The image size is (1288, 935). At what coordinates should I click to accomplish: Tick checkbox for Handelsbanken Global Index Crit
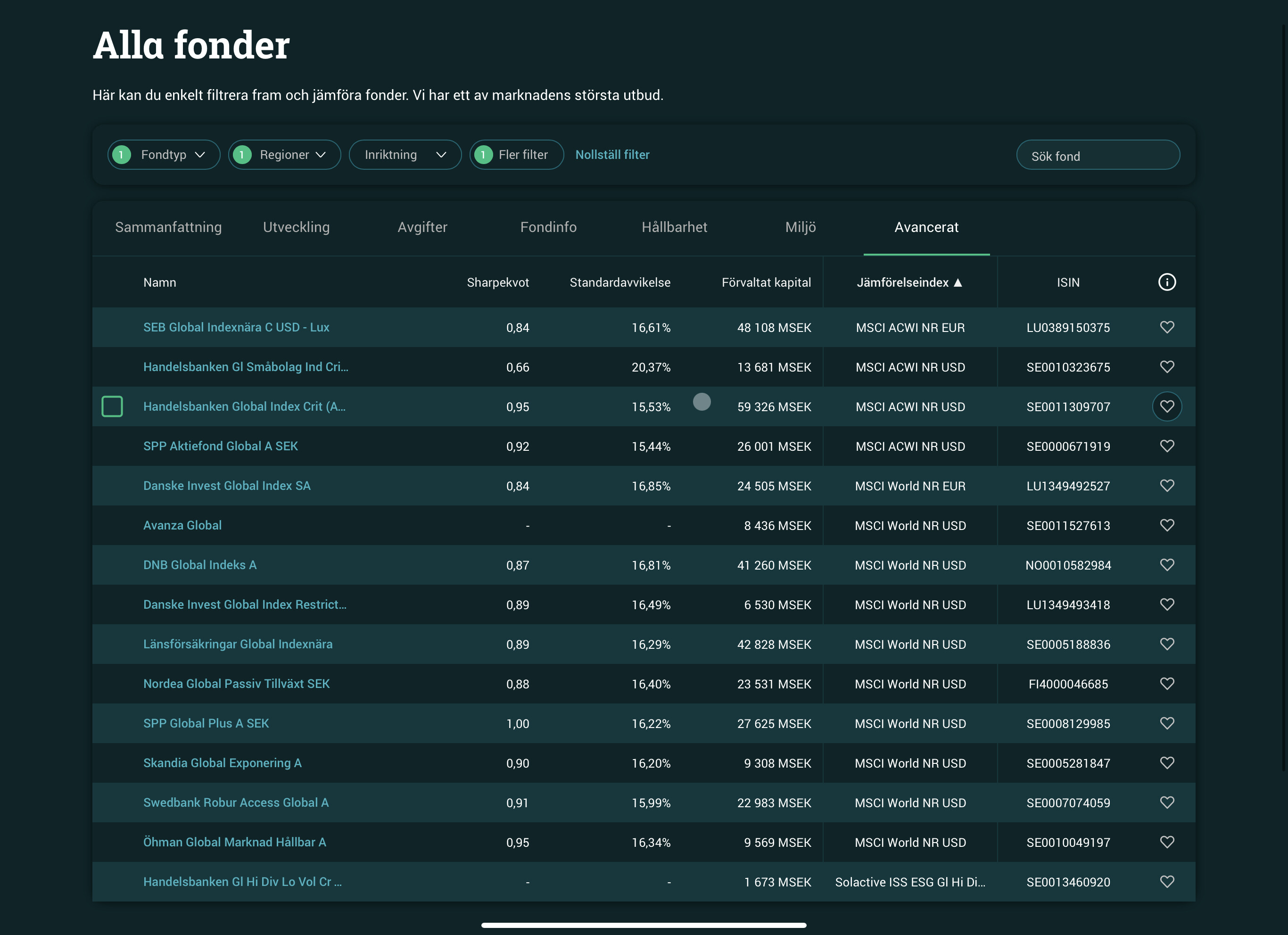(112, 407)
